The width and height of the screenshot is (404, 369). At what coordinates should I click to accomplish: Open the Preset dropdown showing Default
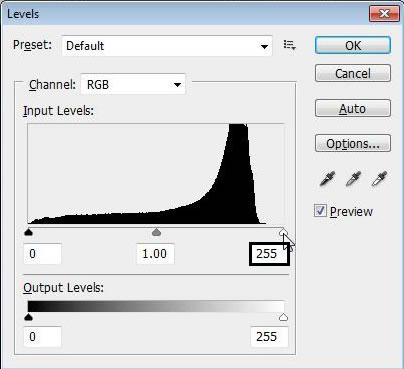(167, 46)
